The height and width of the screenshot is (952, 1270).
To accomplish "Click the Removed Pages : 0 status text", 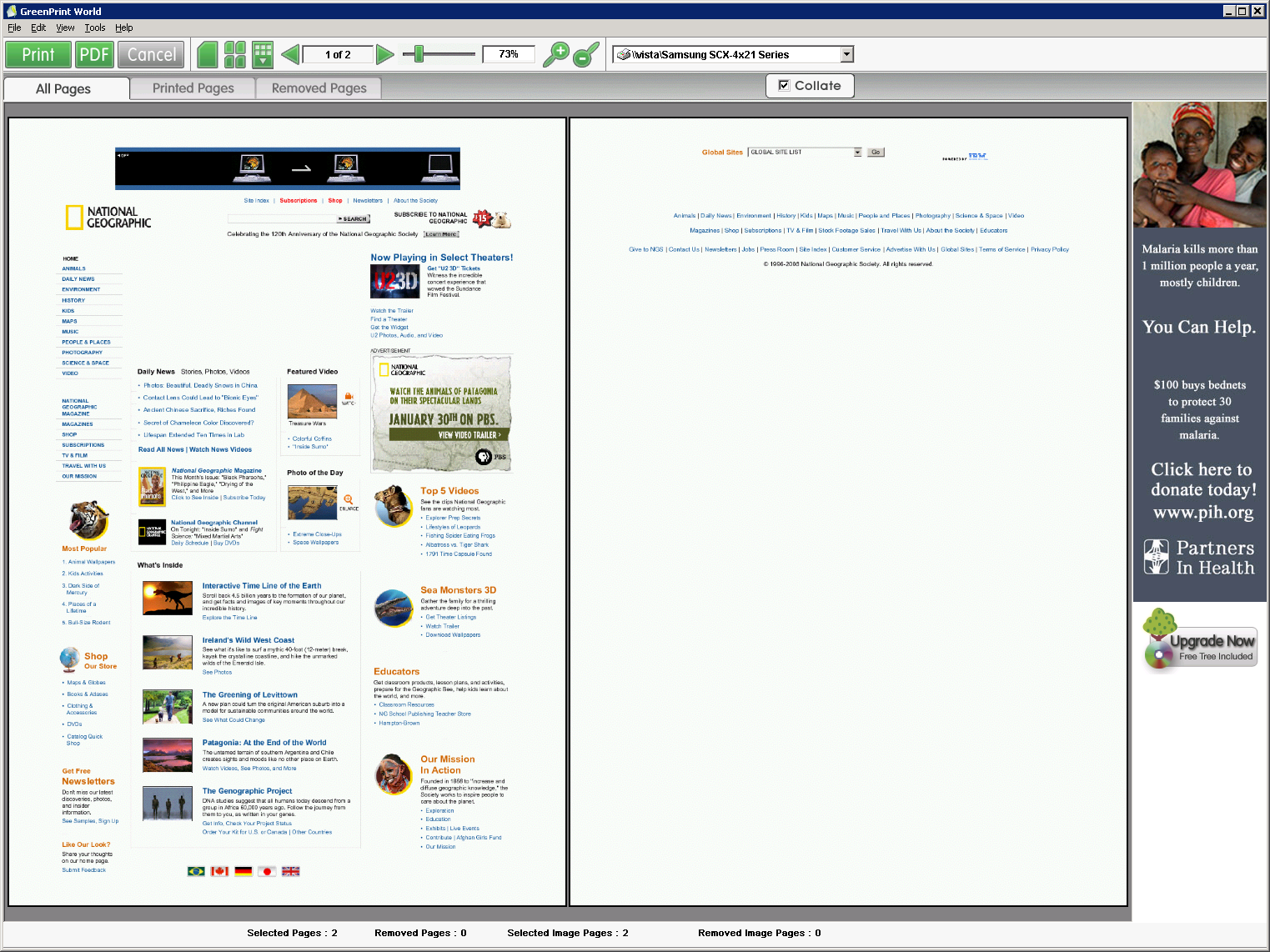I will click(x=420, y=933).
